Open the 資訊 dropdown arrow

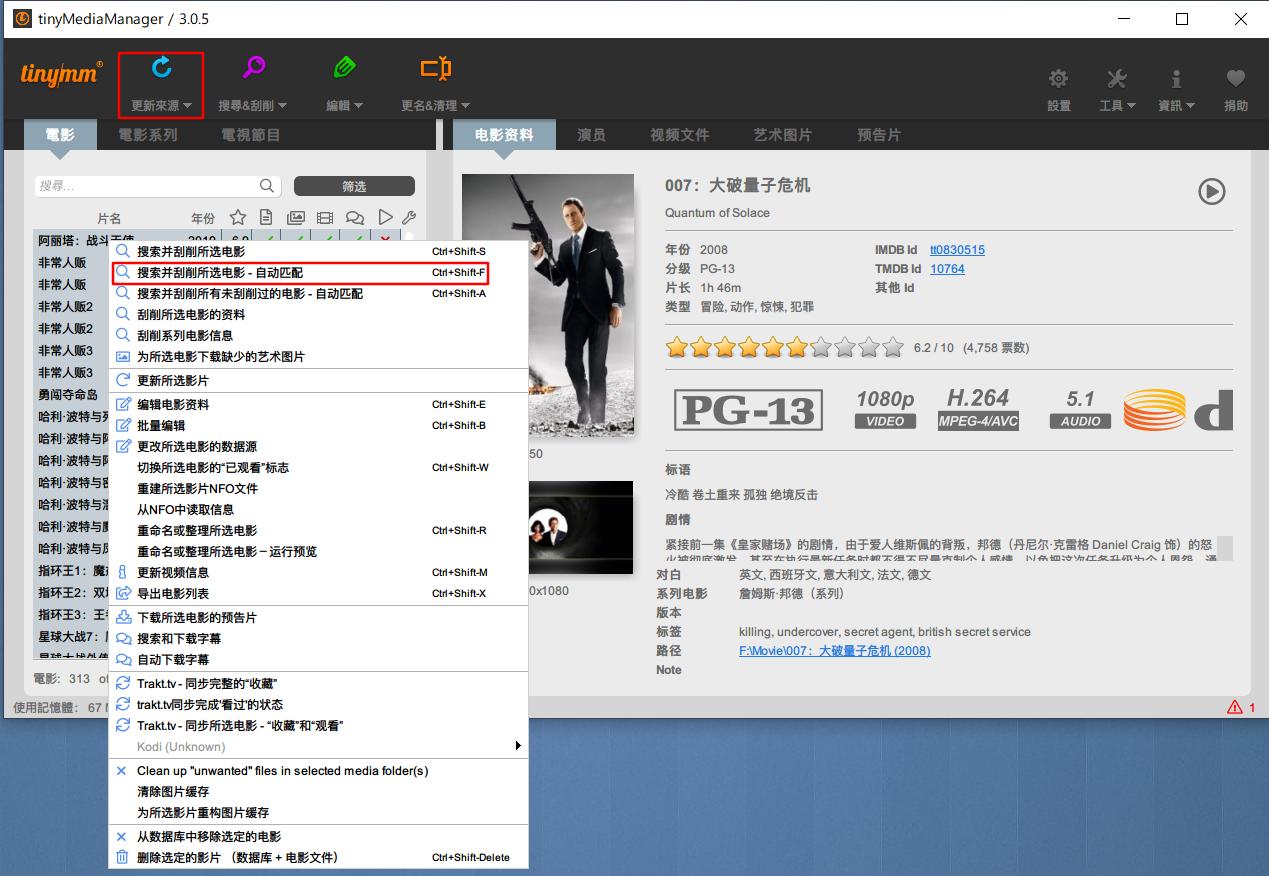[1191, 105]
